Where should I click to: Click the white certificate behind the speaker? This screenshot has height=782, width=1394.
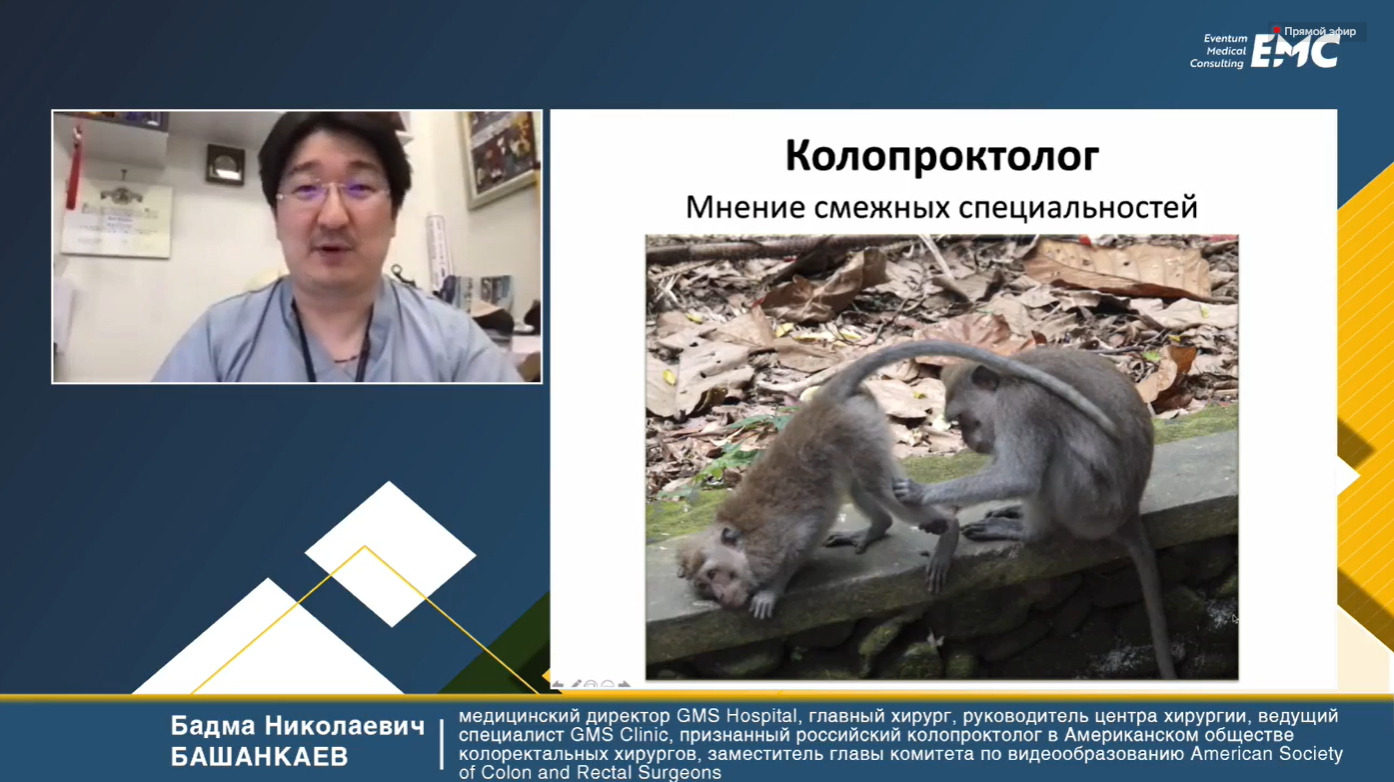click(x=115, y=218)
